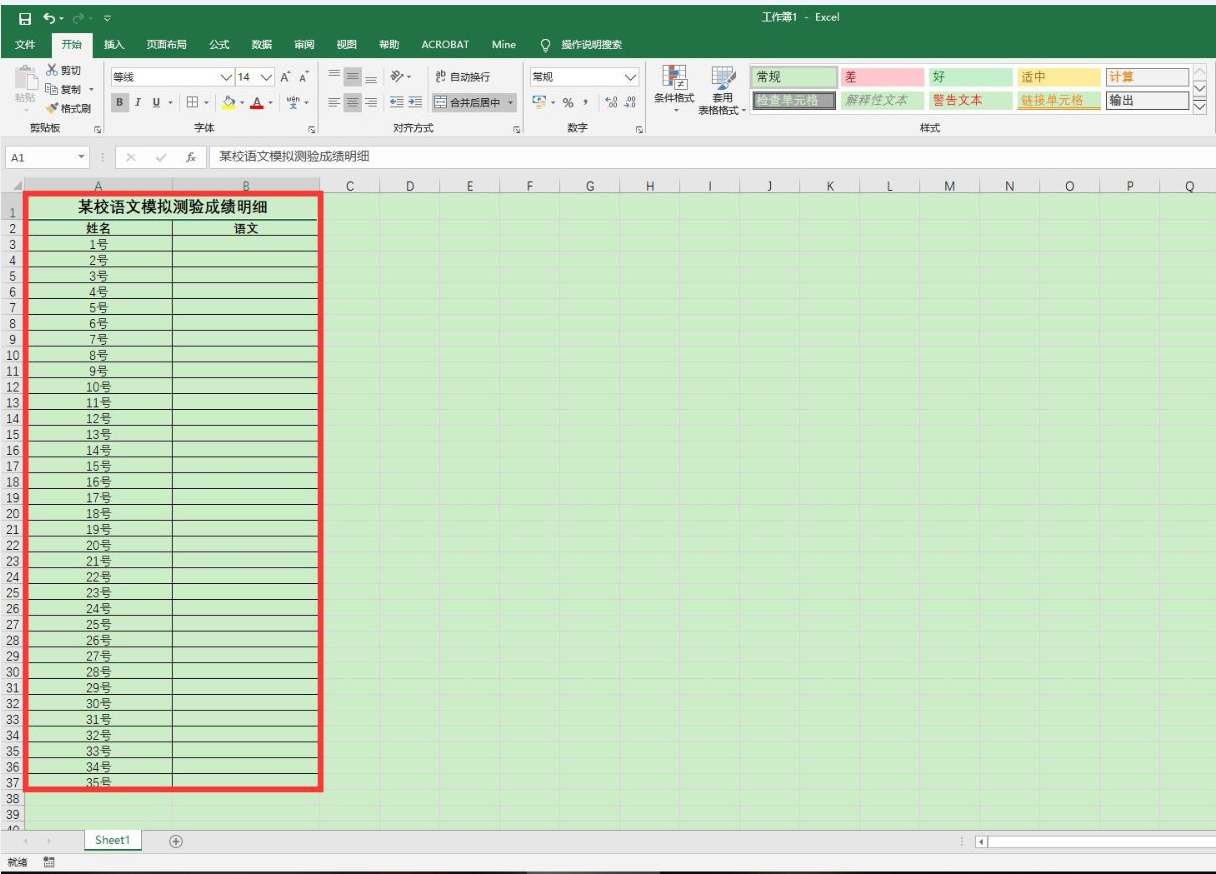Open the accounting number format icon
This screenshot has width=1216, height=874.
click(x=538, y=102)
